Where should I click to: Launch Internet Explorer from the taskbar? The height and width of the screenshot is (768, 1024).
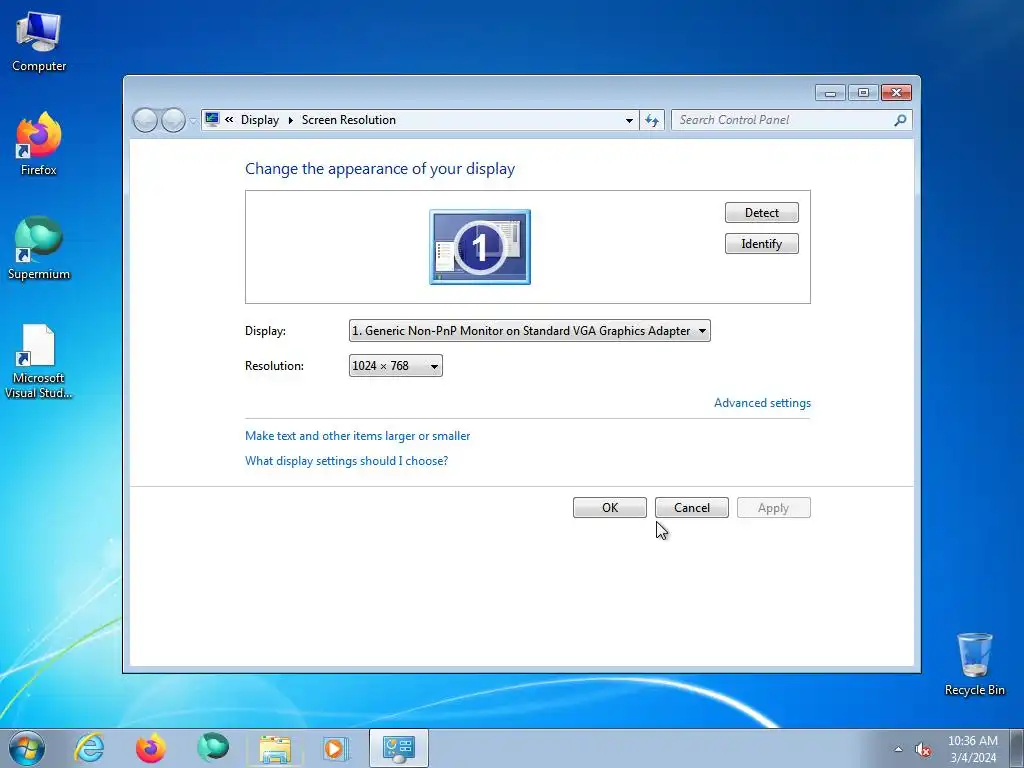pos(89,748)
